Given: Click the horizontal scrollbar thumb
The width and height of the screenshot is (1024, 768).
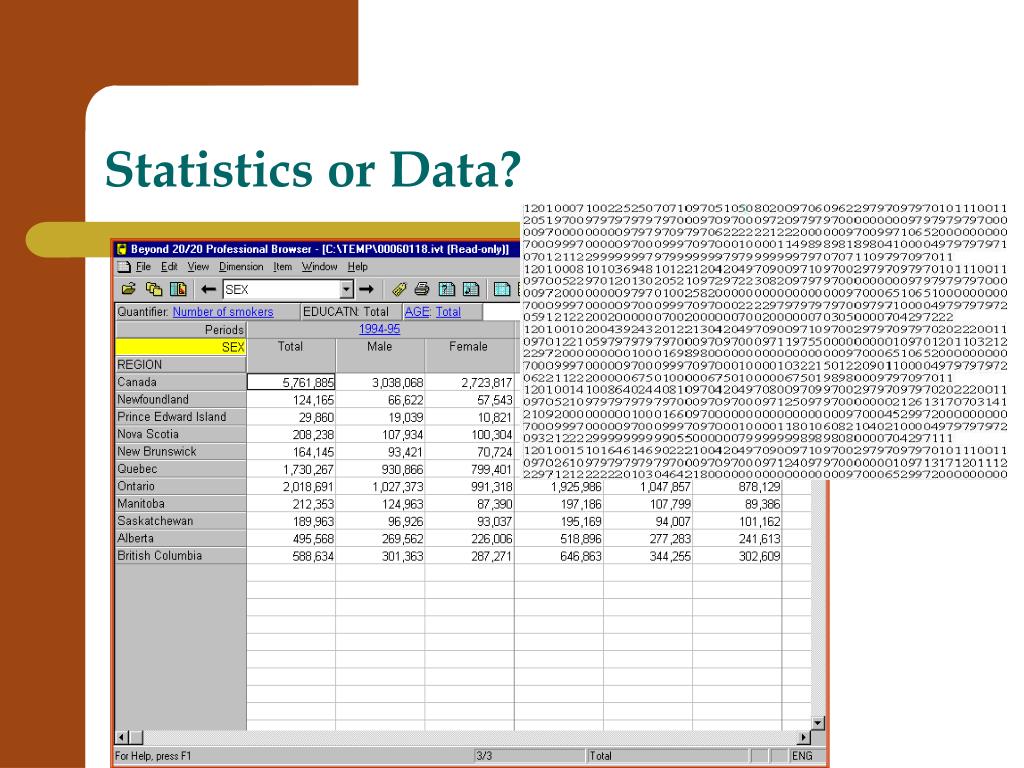Looking at the screenshot, I should [x=136, y=737].
